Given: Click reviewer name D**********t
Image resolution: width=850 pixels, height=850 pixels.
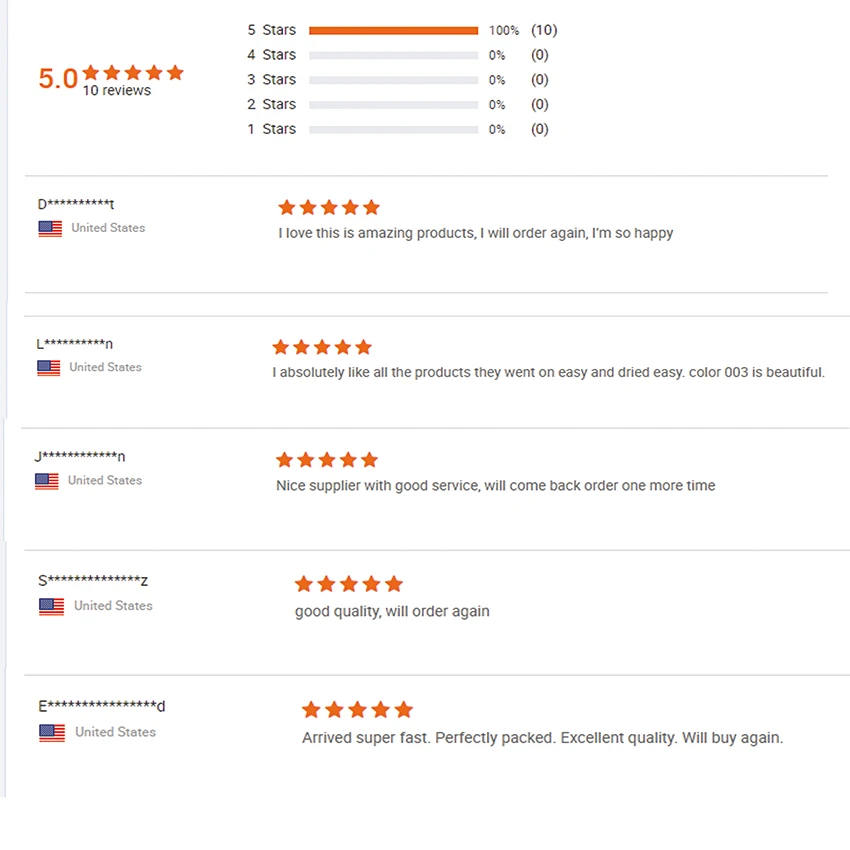Looking at the screenshot, I should click(76, 204).
